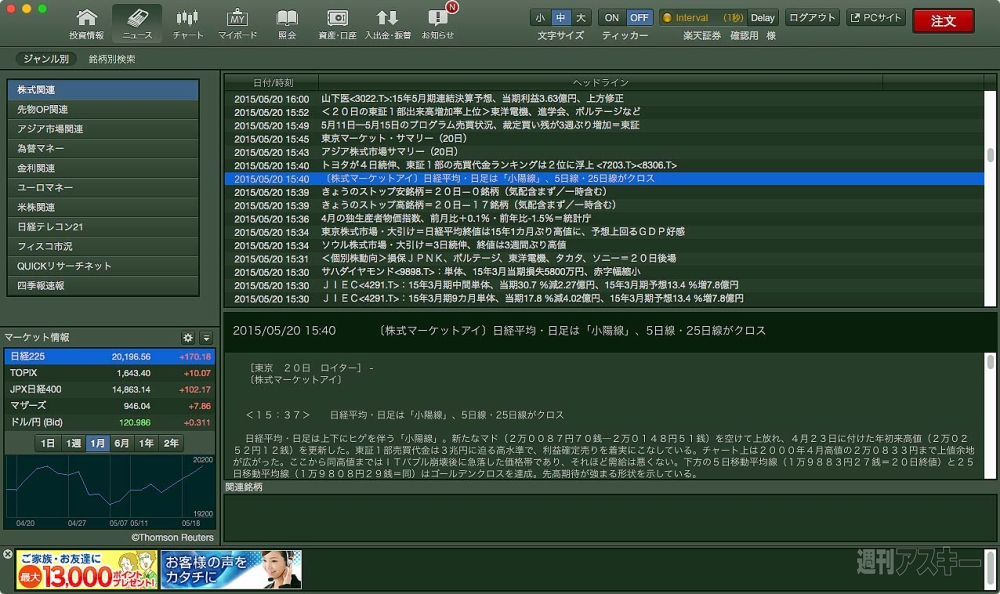Open the 入出金・振替 arrows icon
Image resolution: width=1000 pixels, height=594 pixels.
point(387,24)
